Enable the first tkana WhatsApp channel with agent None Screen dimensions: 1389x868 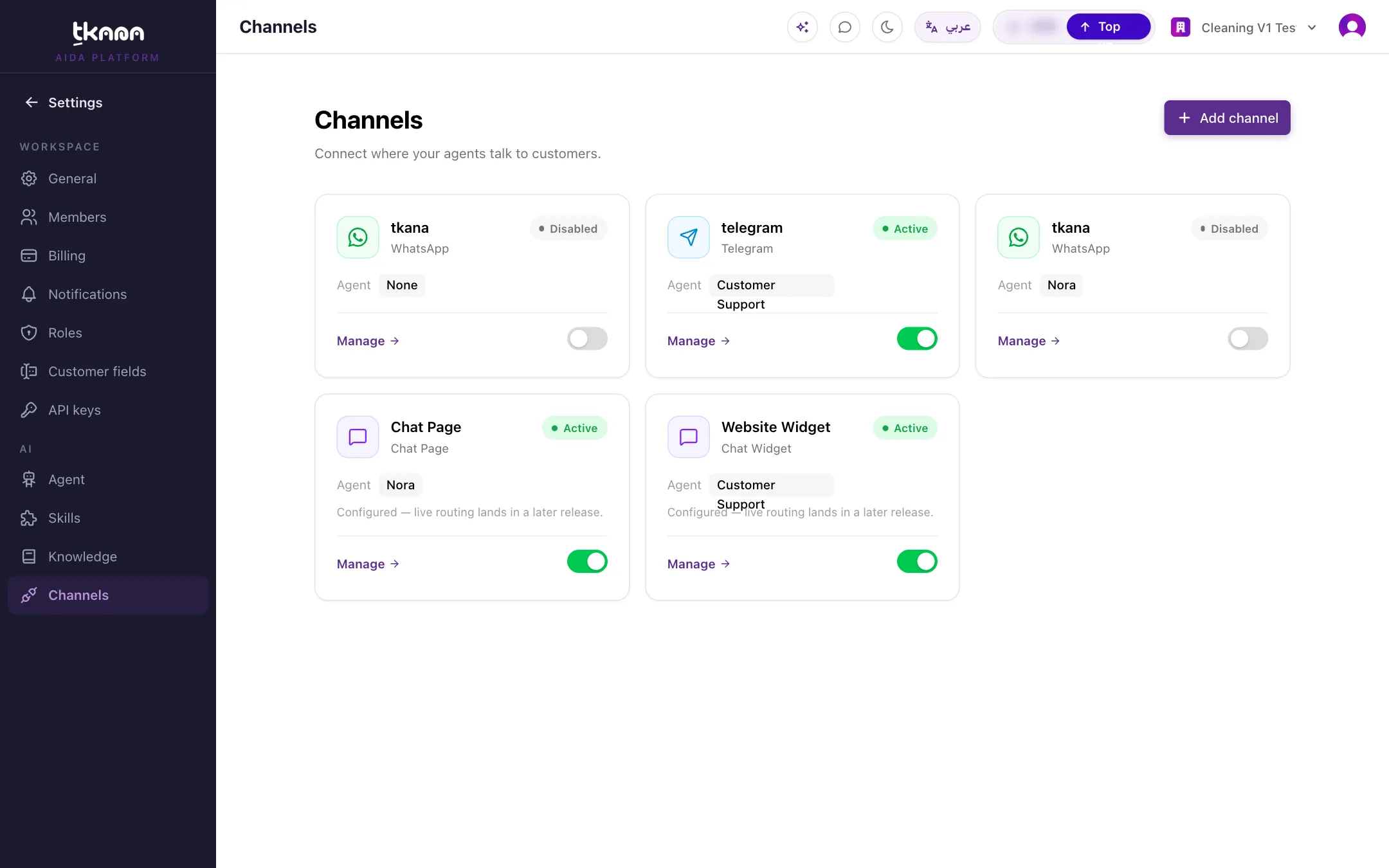[587, 339]
